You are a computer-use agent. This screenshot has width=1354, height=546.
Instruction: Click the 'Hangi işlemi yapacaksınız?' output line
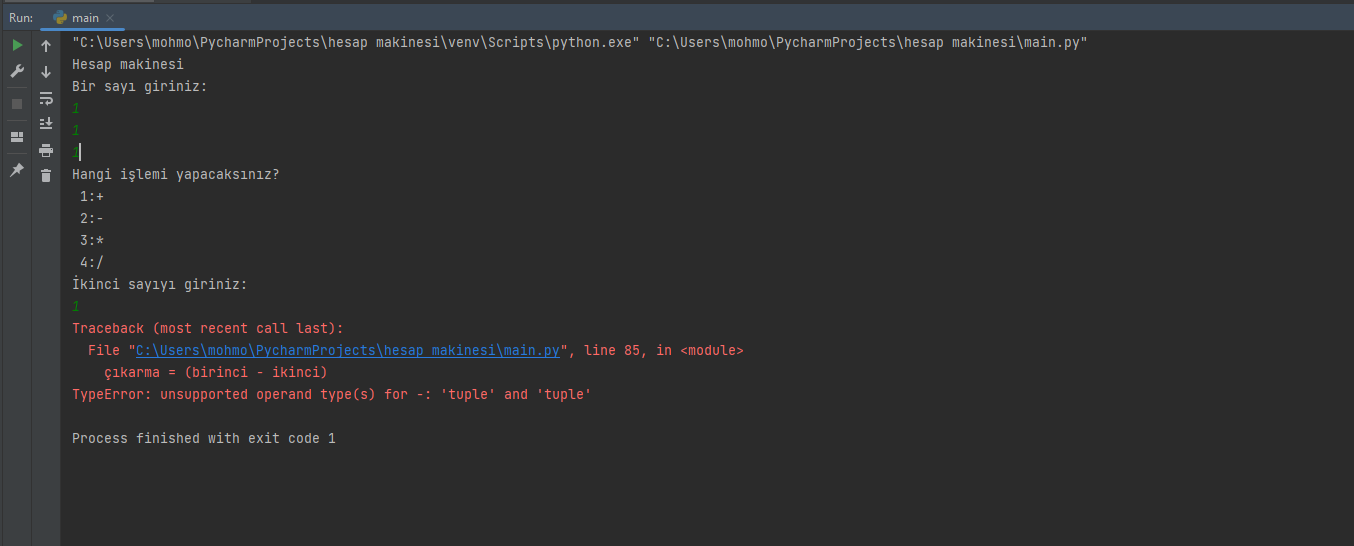tap(176, 175)
